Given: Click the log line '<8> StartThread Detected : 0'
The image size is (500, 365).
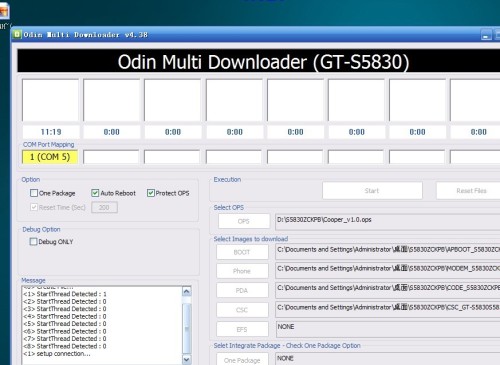Looking at the screenshot, I should 65,346.
